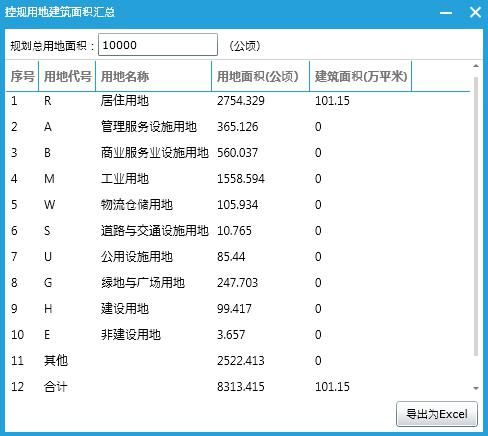Viewport: 488px width, 436px height.
Task: Select the 工业用地 cell
Action: (x=125, y=179)
